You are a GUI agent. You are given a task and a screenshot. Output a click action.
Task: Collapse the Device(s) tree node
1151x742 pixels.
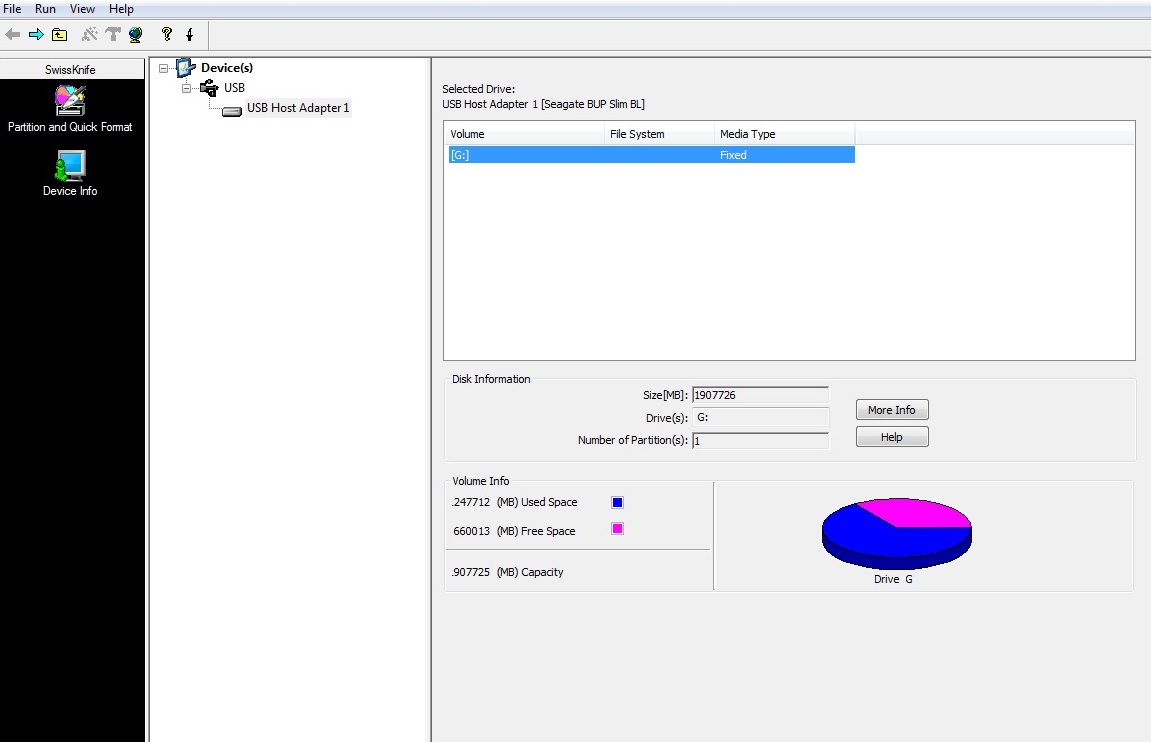click(164, 68)
